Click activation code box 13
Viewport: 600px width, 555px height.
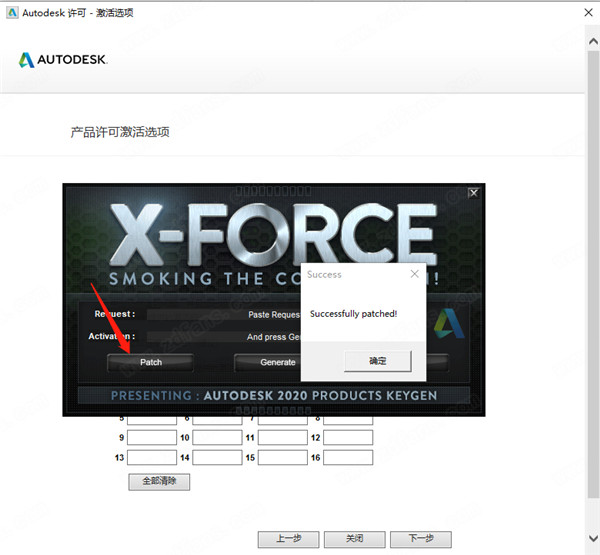[152, 457]
